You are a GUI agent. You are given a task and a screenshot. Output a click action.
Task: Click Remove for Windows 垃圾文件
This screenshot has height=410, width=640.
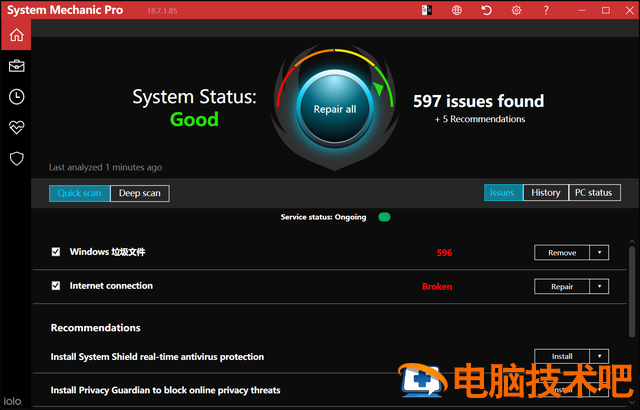click(562, 253)
